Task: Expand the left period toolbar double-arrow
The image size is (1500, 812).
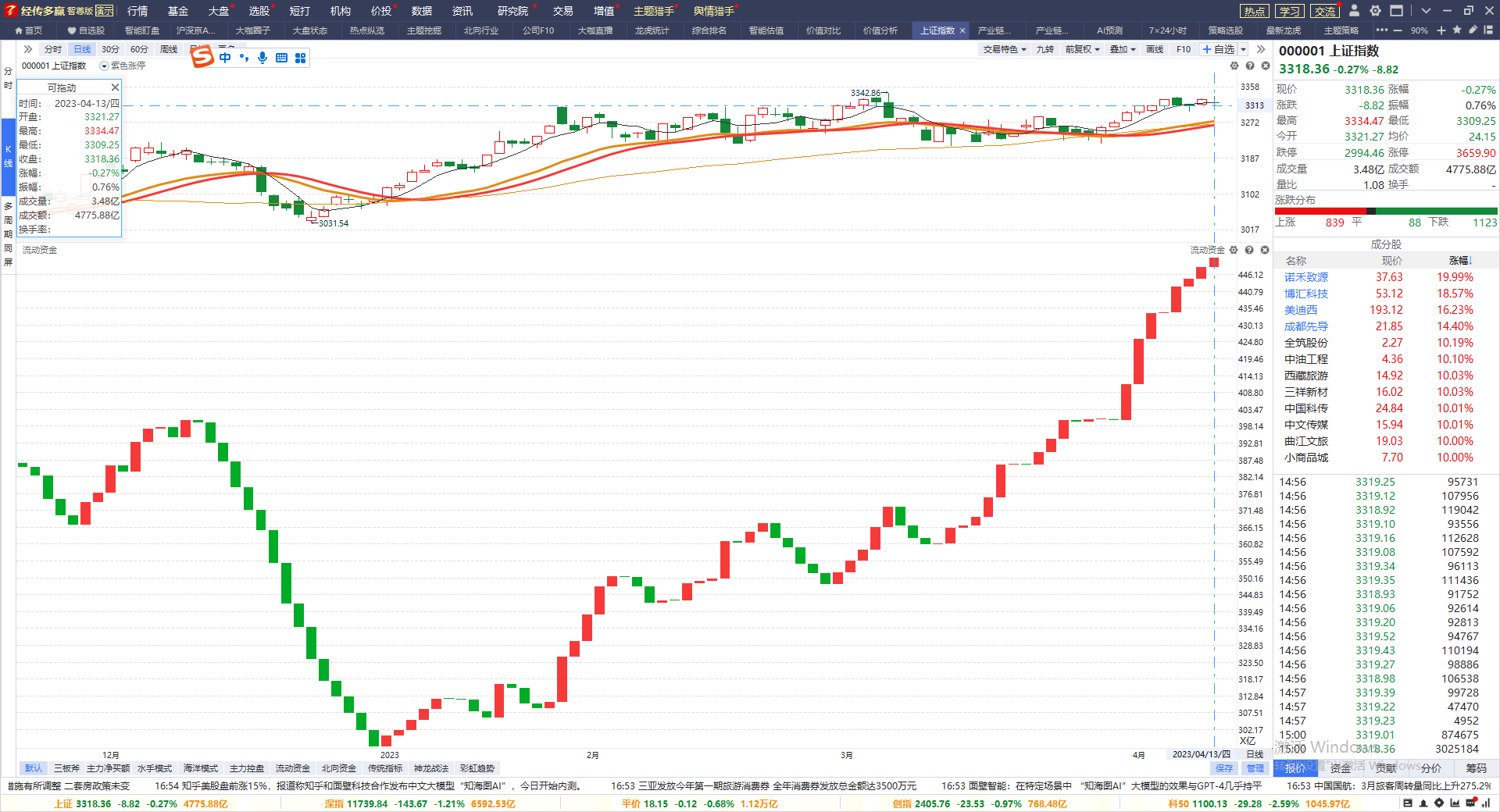Action: point(28,49)
